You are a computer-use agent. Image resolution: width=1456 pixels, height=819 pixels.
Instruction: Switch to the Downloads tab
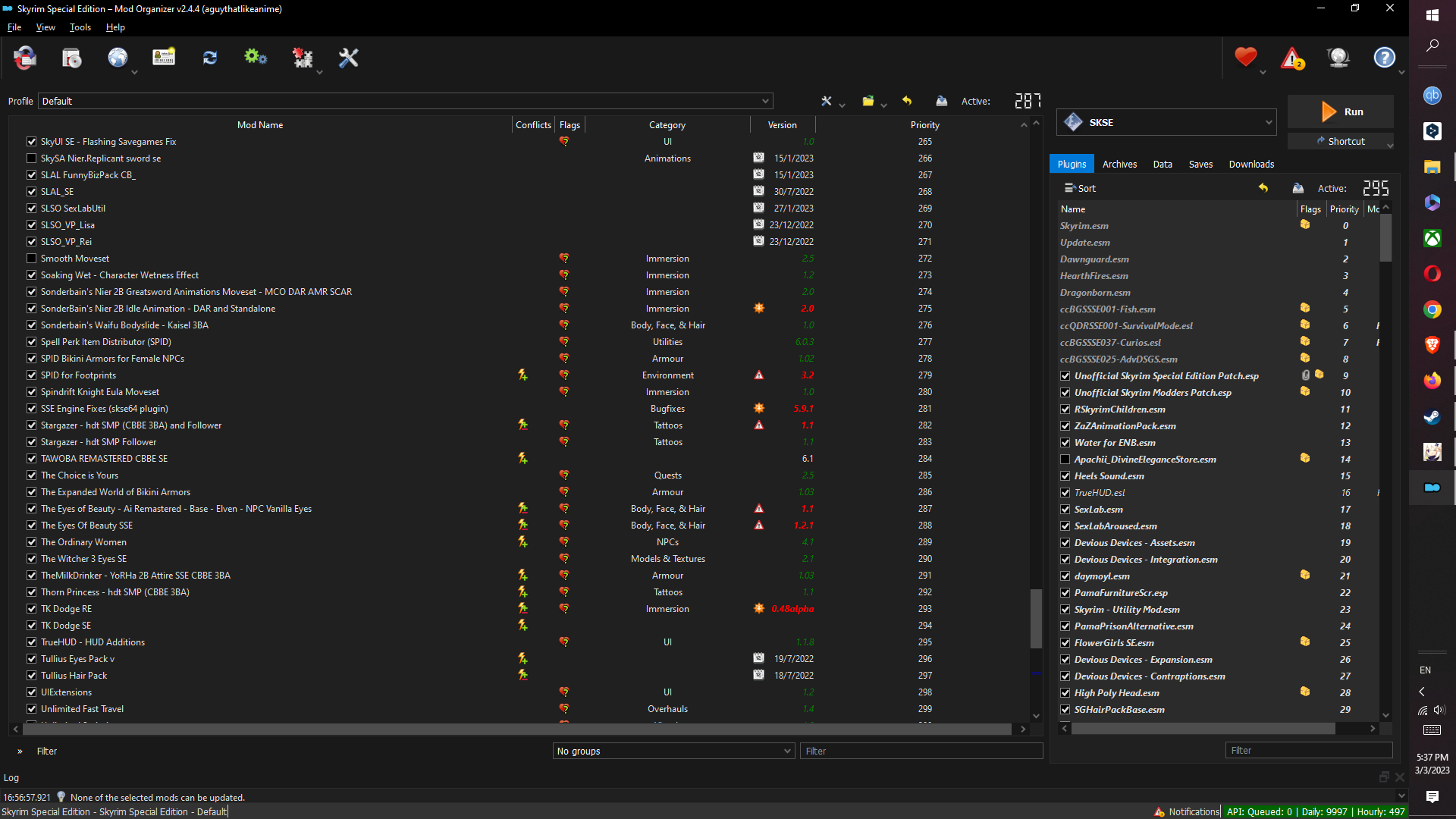tap(1251, 164)
